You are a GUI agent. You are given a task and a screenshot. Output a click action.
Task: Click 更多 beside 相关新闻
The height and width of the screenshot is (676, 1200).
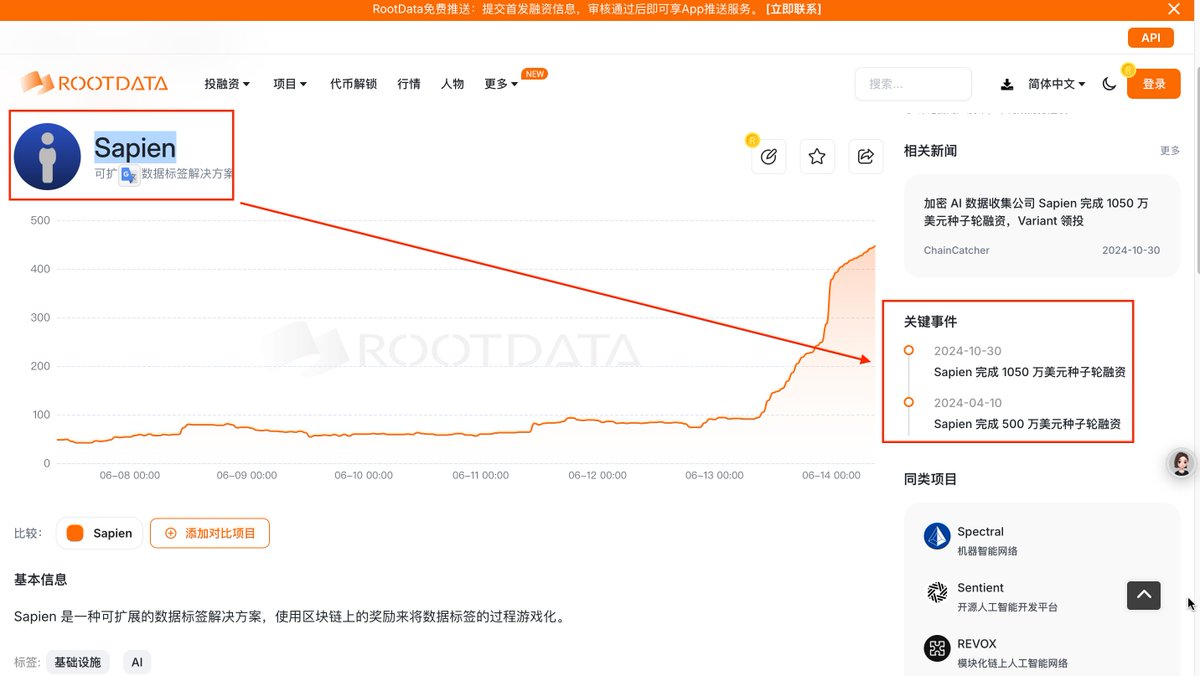coord(1170,151)
